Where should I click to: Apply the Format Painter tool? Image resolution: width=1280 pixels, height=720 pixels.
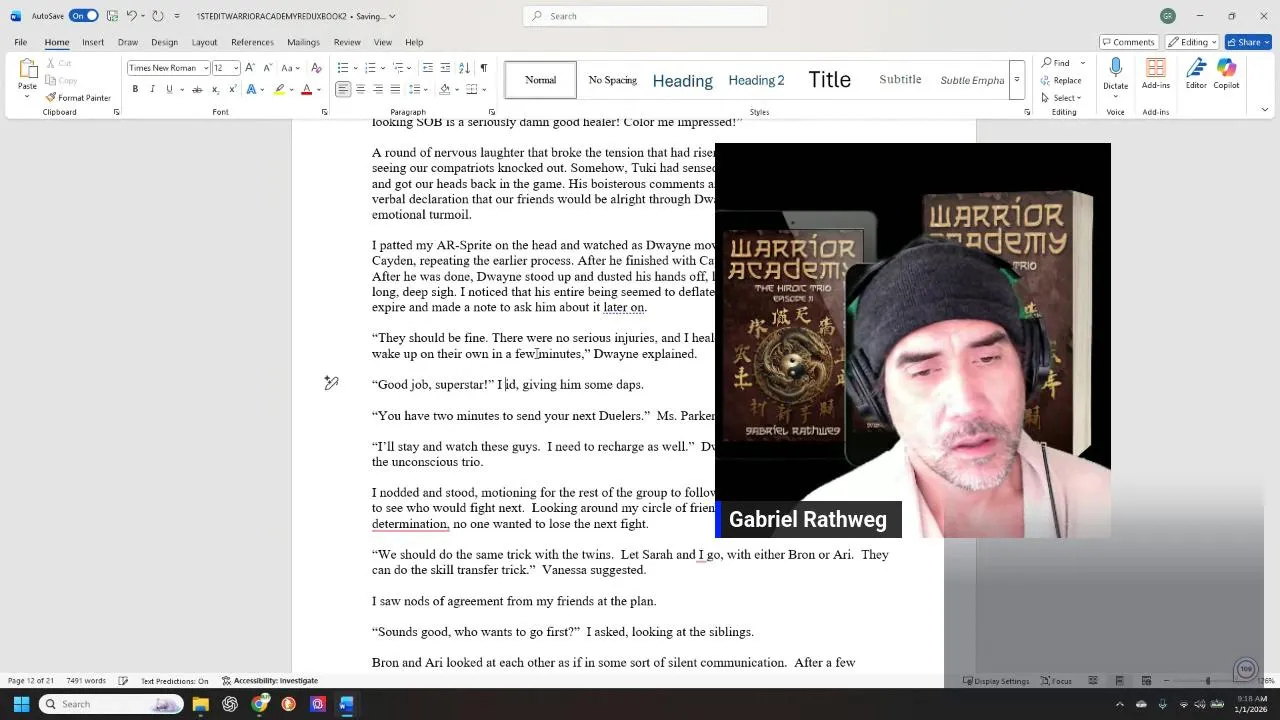78,98
